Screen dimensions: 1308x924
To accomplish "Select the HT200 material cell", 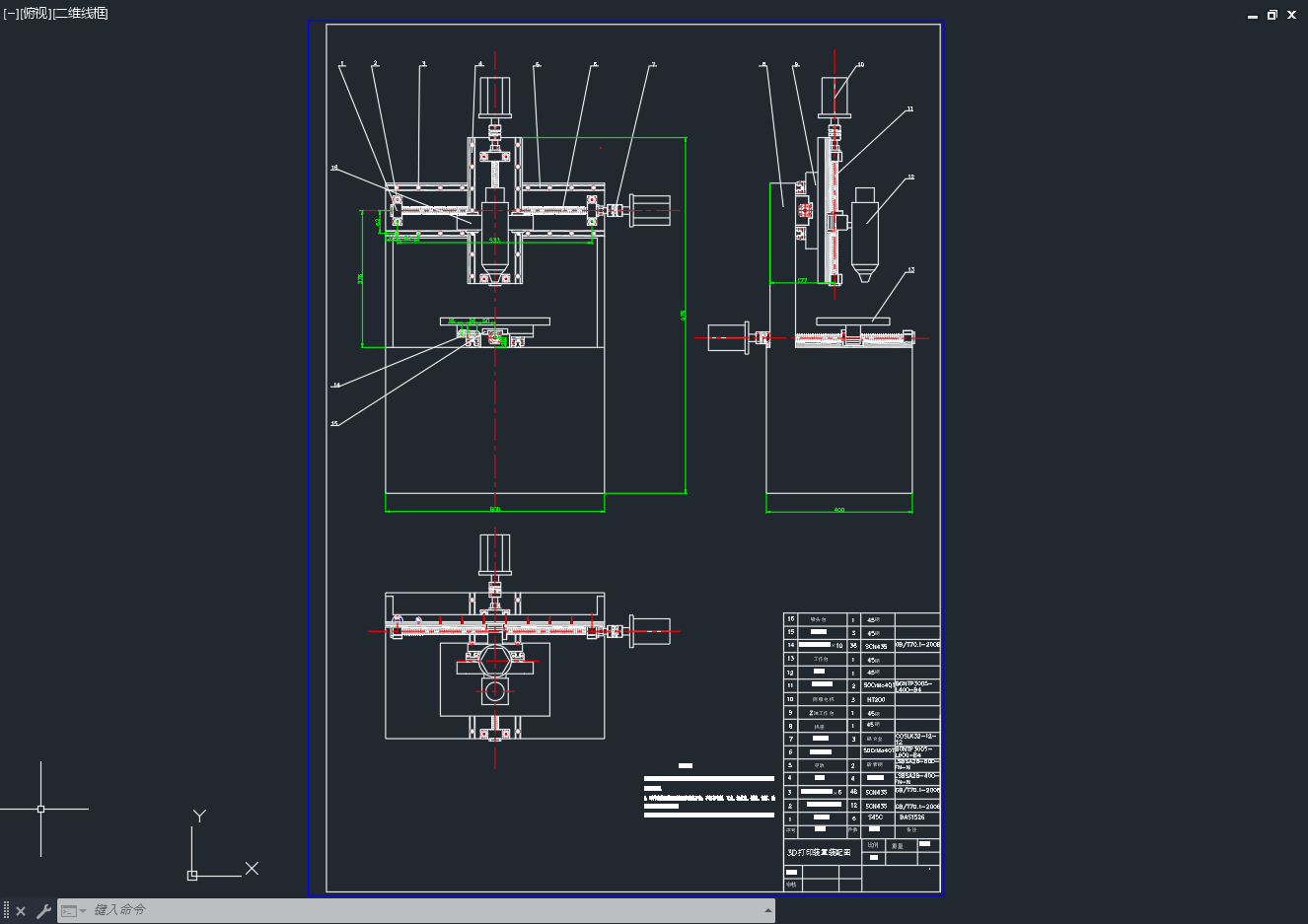I will 875,699.
